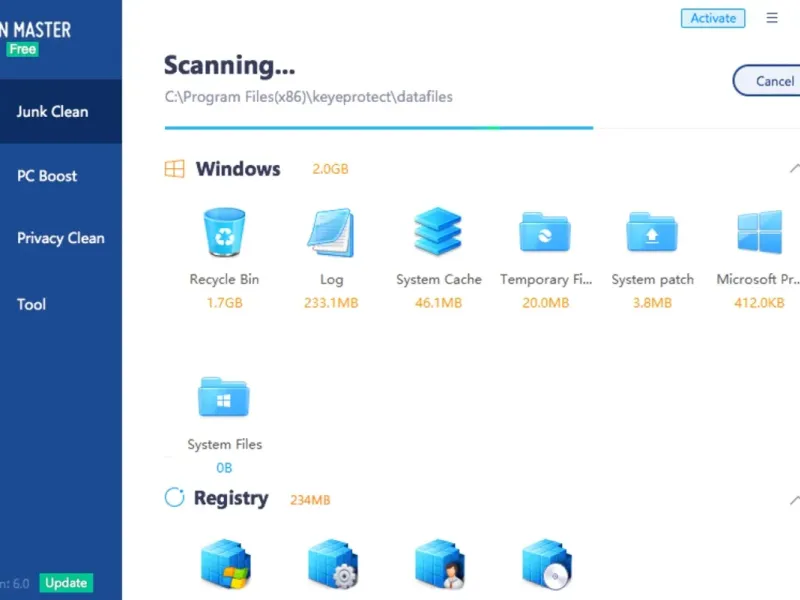The height and width of the screenshot is (600, 800).
Task: Click the System Files 0B value
Action: click(224, 468)
